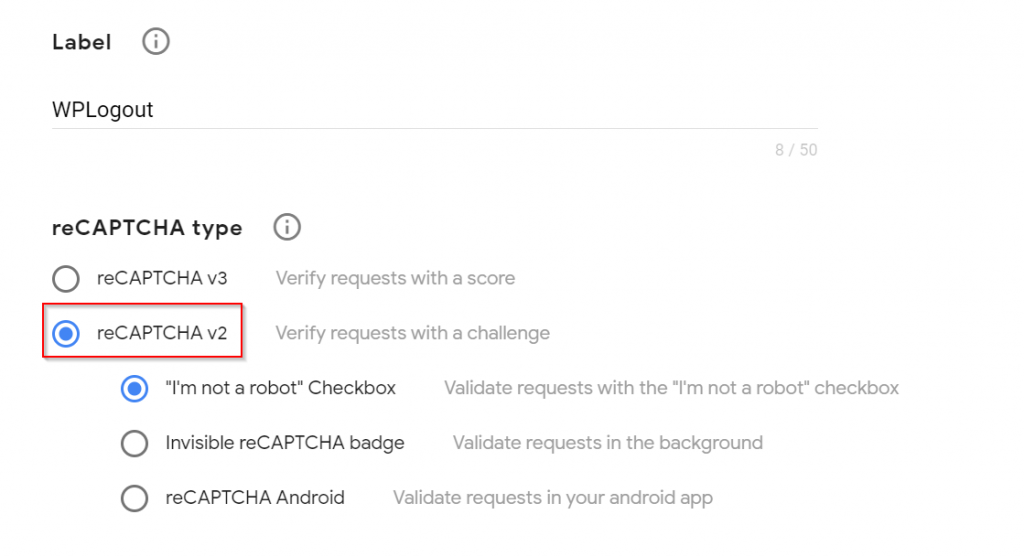This screenshot has width=1024, height=557.
Task: Open the info icon beside reCAPTCHA type
Action: pos(287,227)
